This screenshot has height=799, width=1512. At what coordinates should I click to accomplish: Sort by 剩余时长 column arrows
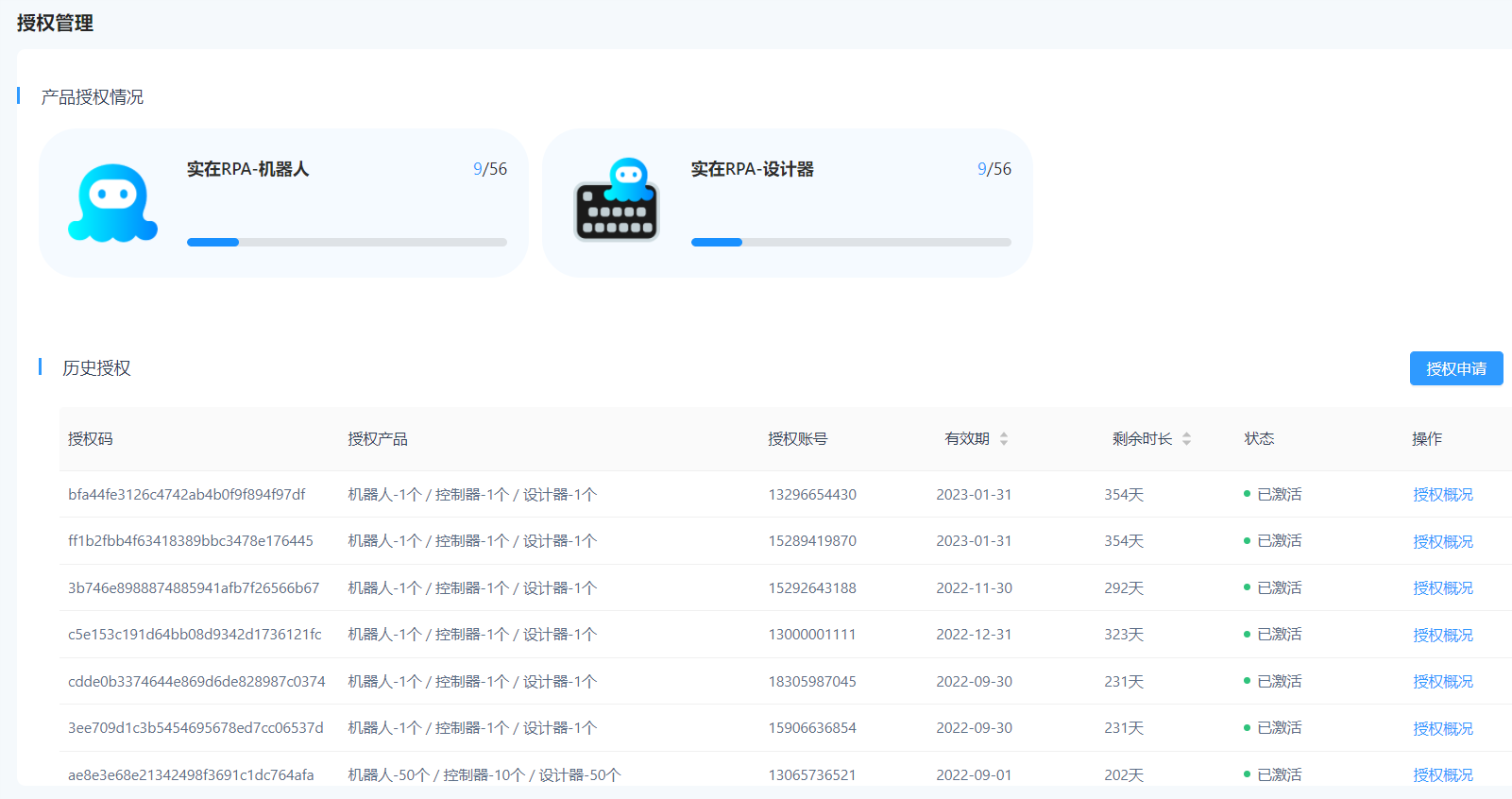pyautogui.click(x=1186, y=439)
